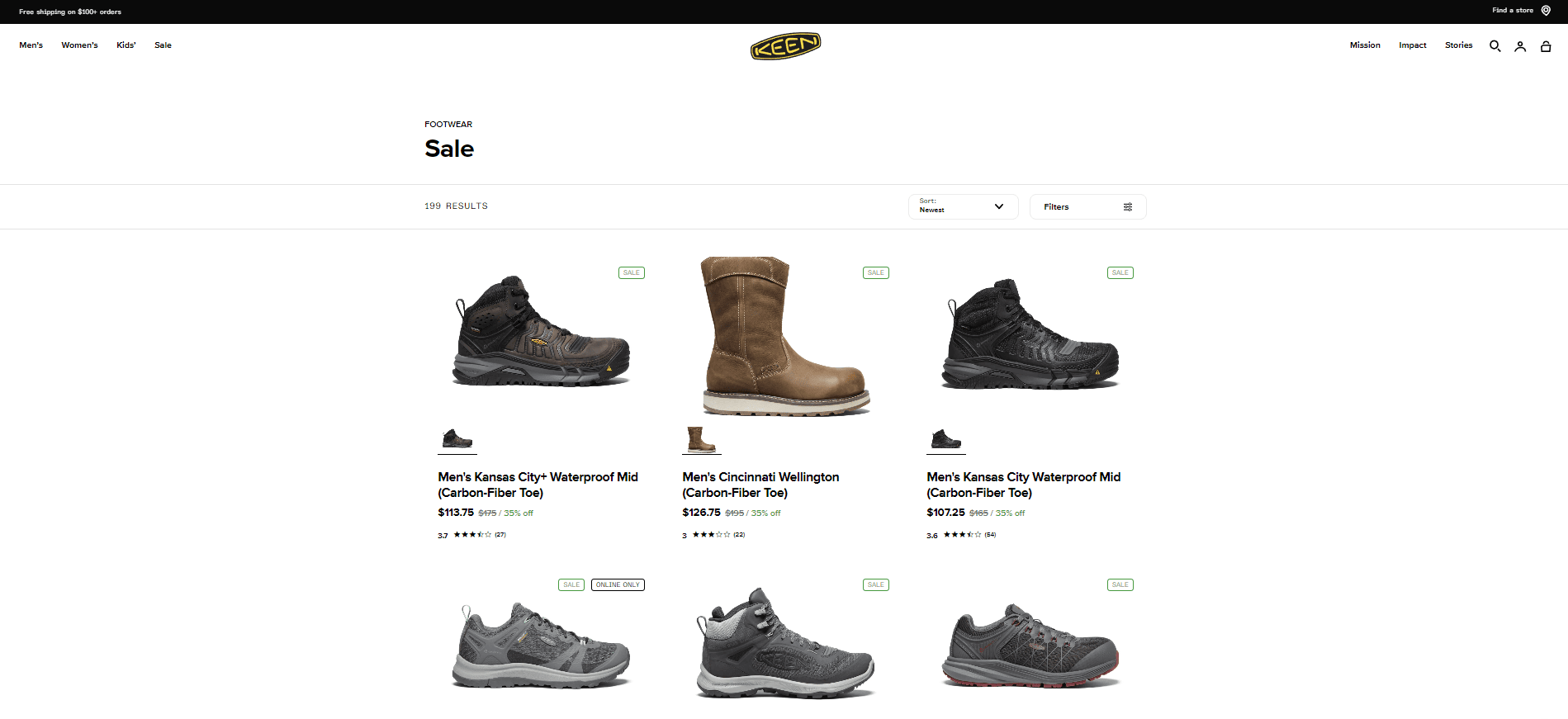The height and width of the screenshot is (719, 1568).
Task: Open the account profile icon
Action: pyautogui.click(x=1520, y=46)
